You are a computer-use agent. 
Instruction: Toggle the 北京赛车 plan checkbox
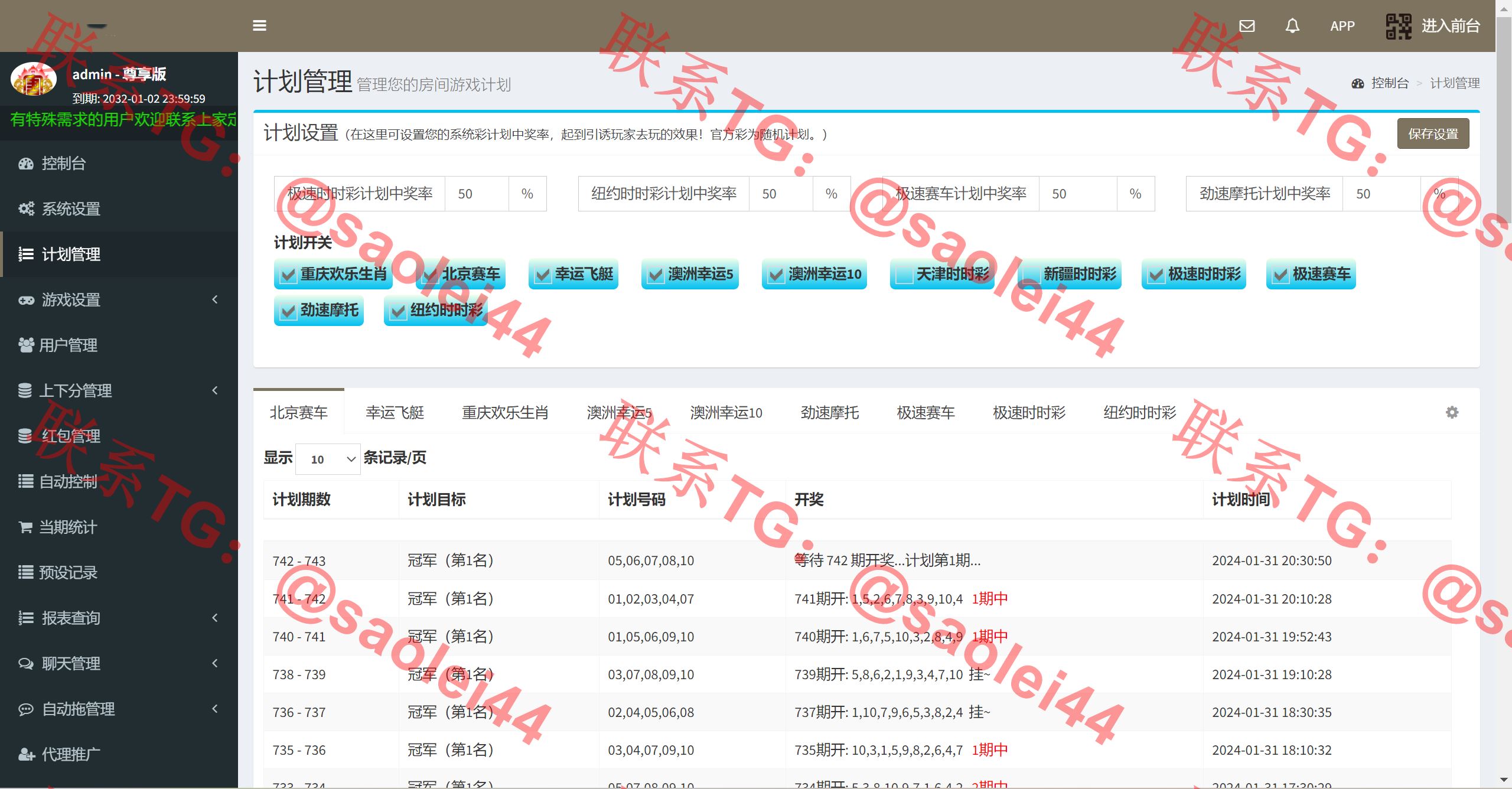coord(430,275)
